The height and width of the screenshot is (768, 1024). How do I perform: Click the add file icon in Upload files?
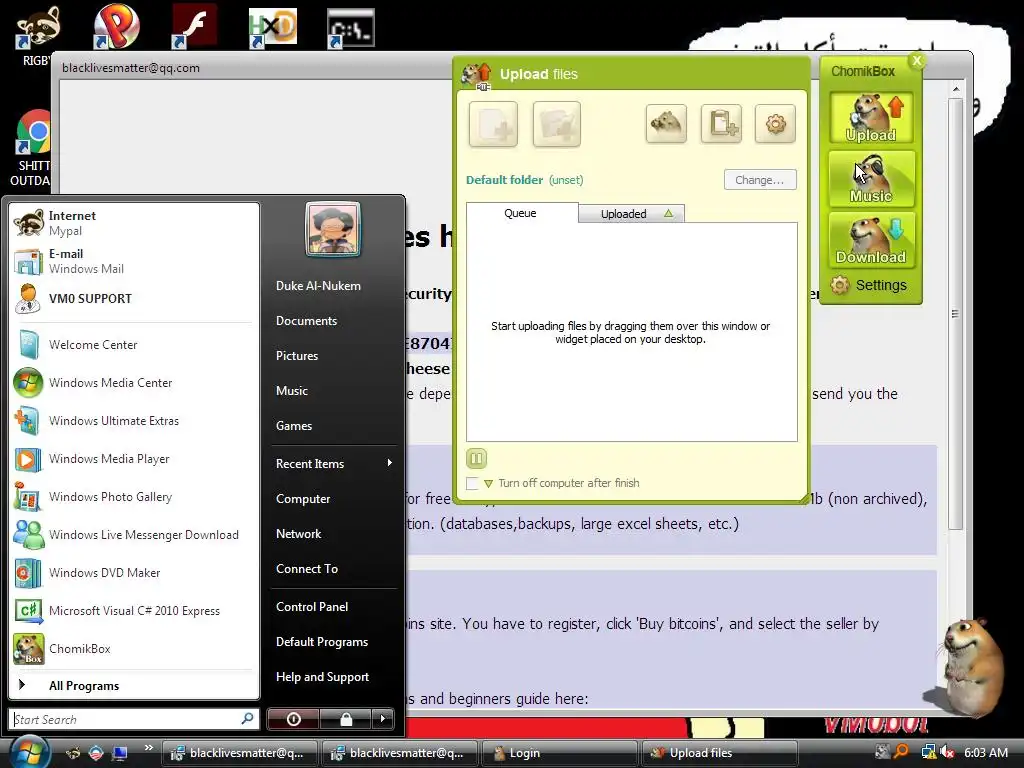493,124
